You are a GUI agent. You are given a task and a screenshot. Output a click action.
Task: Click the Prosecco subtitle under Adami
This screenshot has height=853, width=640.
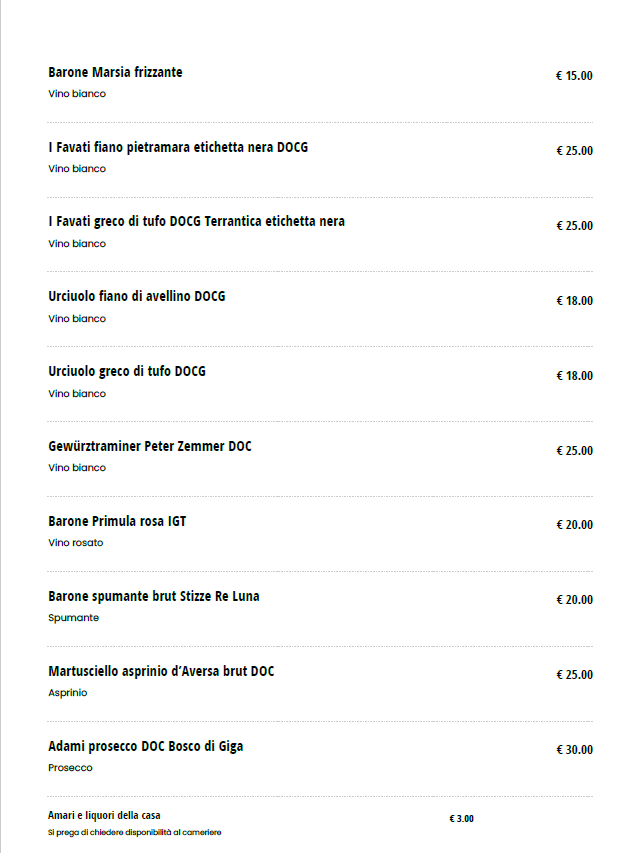click(70, 768)
